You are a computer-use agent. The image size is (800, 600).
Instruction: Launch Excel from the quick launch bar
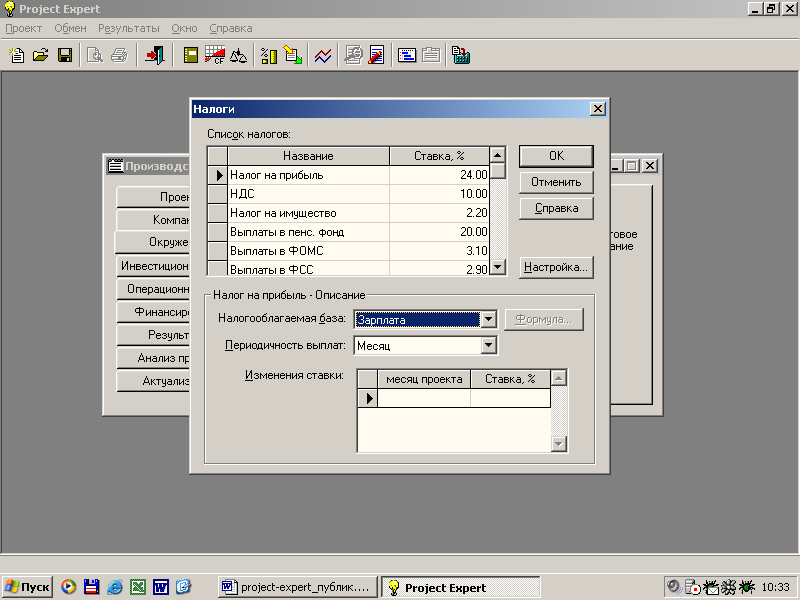(138, 587)
